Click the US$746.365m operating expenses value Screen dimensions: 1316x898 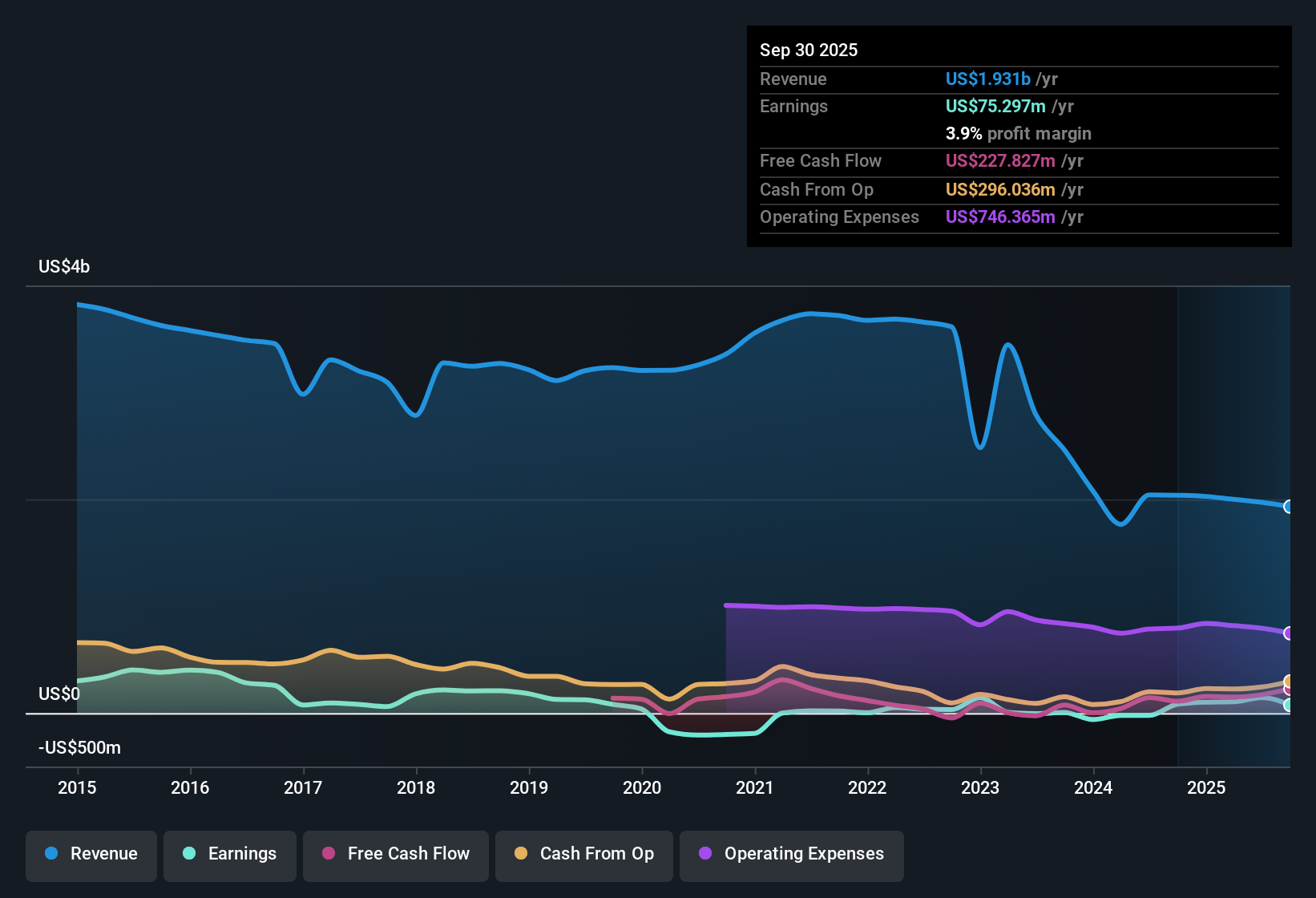[1000, 216]
